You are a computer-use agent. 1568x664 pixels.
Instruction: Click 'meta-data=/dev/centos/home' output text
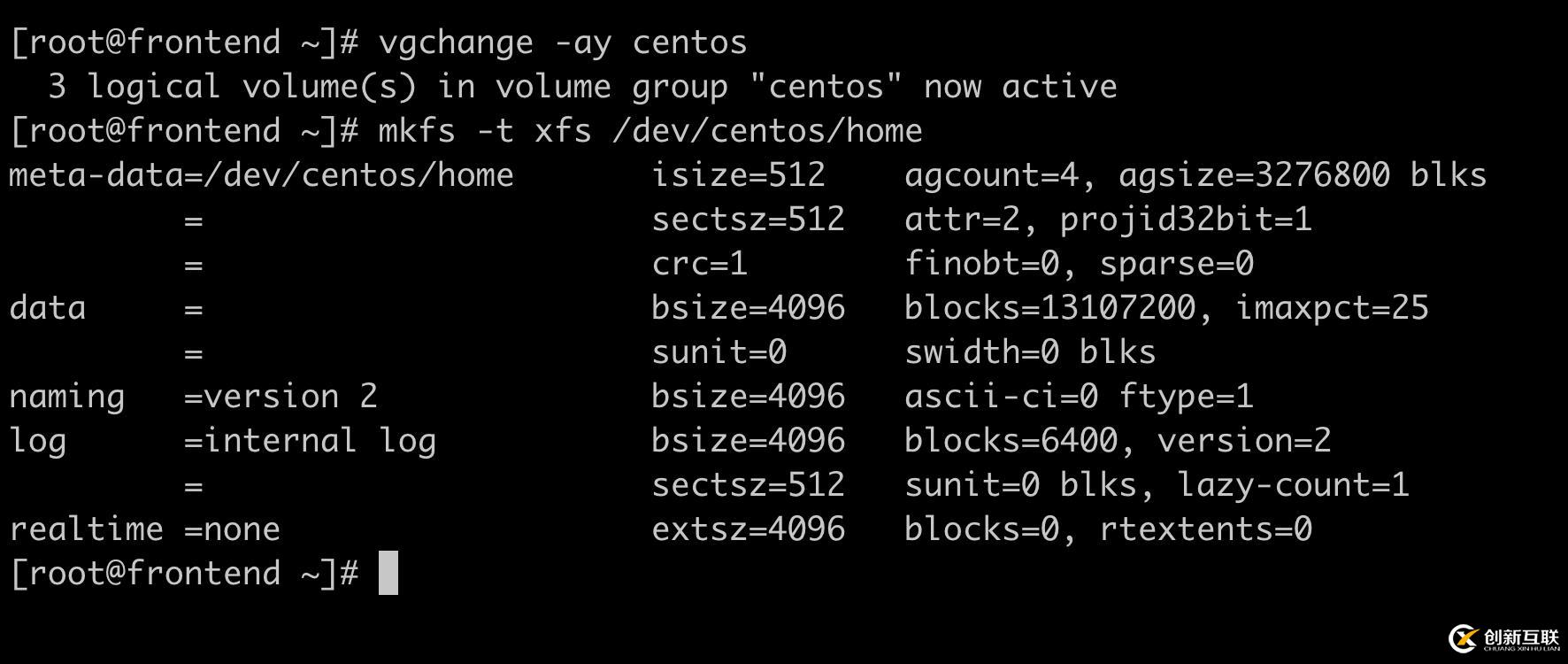click(261, 175)
